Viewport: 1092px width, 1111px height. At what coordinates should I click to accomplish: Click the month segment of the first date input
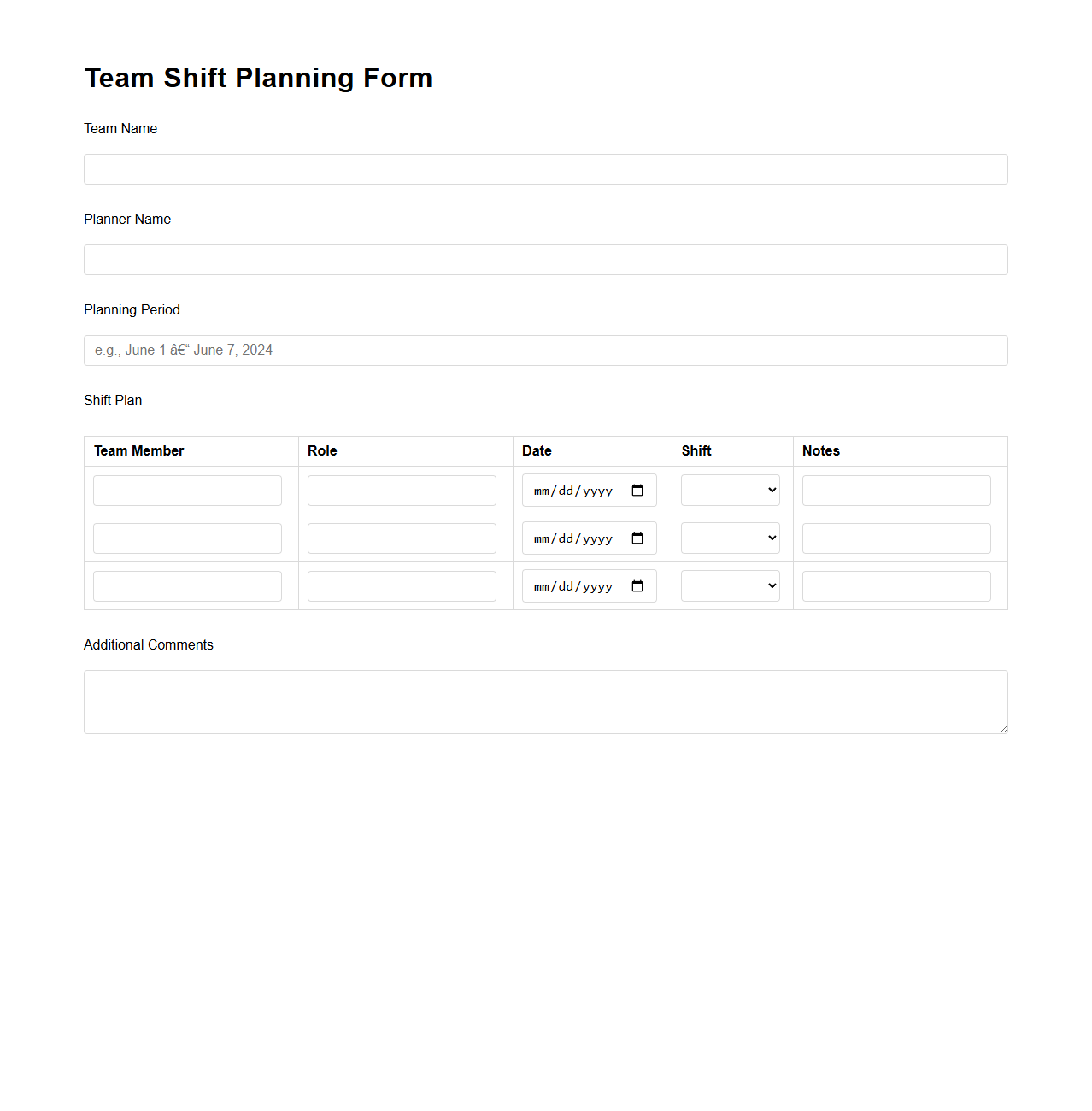540,490
